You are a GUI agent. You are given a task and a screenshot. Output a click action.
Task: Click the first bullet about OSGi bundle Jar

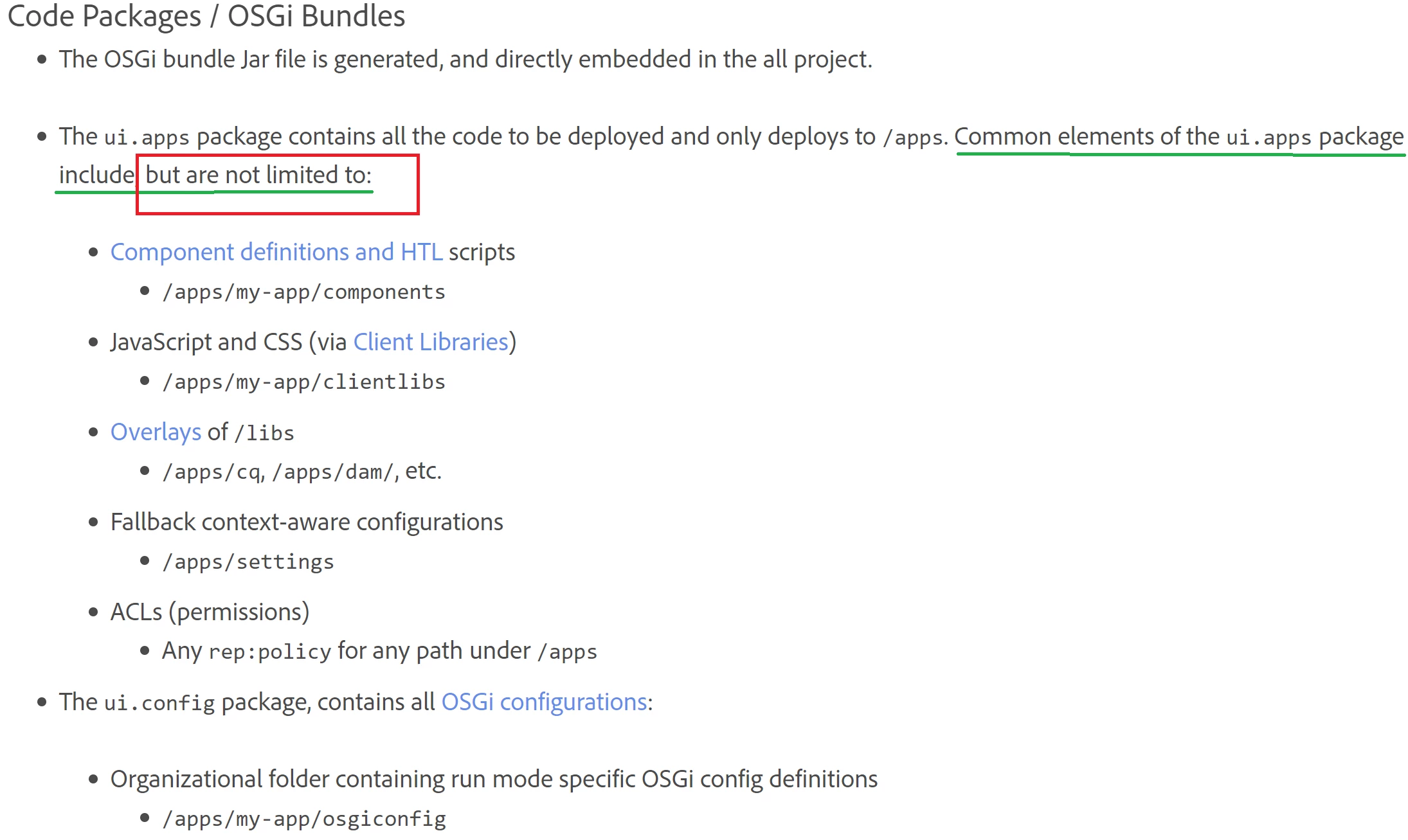coord(465,59)
